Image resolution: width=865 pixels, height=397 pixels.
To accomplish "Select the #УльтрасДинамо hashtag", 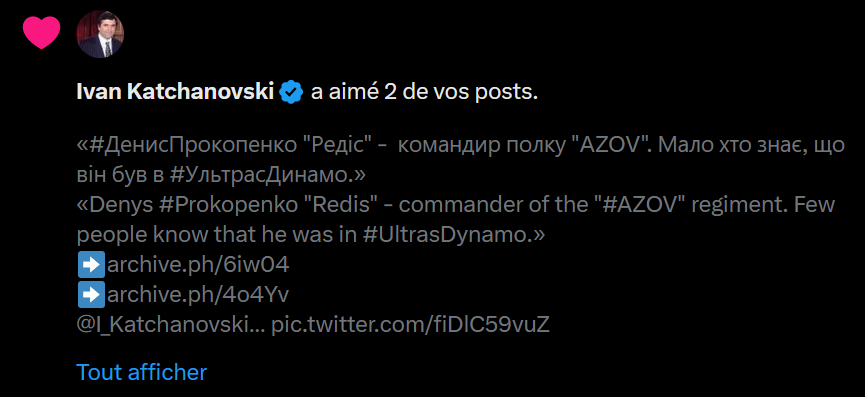I will click(261, 176).
